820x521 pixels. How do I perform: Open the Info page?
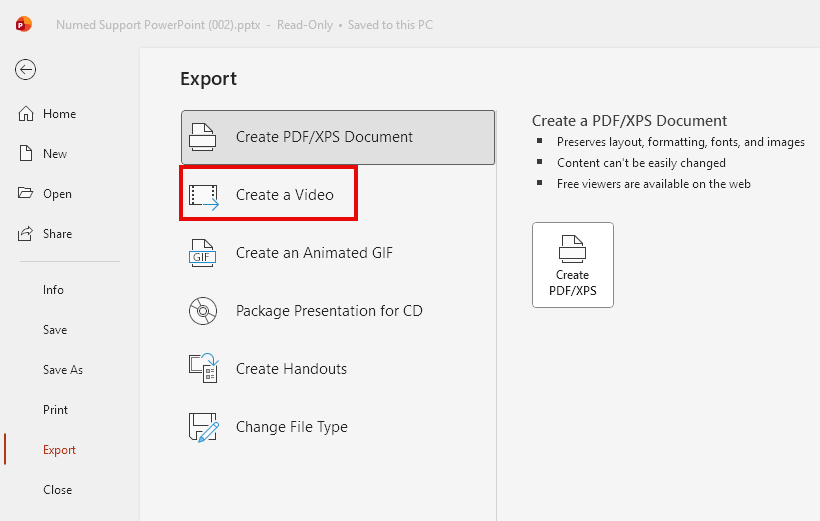(x=53, y=290)
